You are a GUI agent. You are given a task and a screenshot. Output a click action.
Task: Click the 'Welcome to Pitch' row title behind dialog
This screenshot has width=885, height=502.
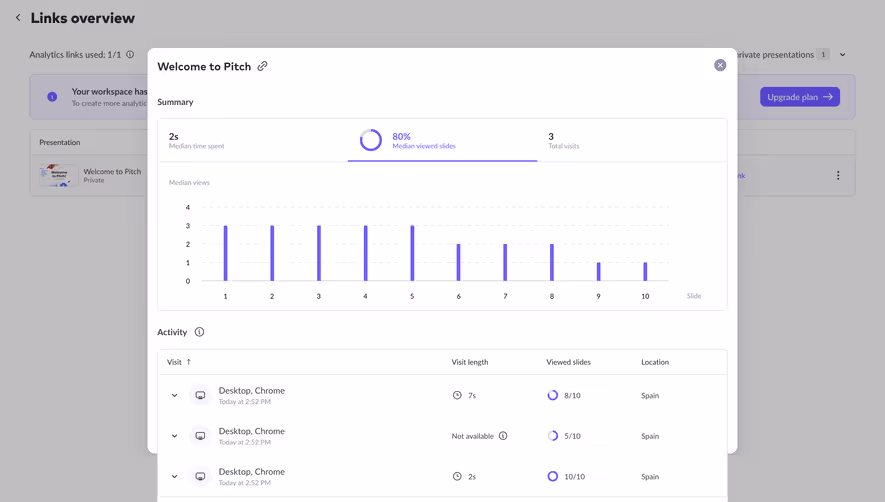112,172
